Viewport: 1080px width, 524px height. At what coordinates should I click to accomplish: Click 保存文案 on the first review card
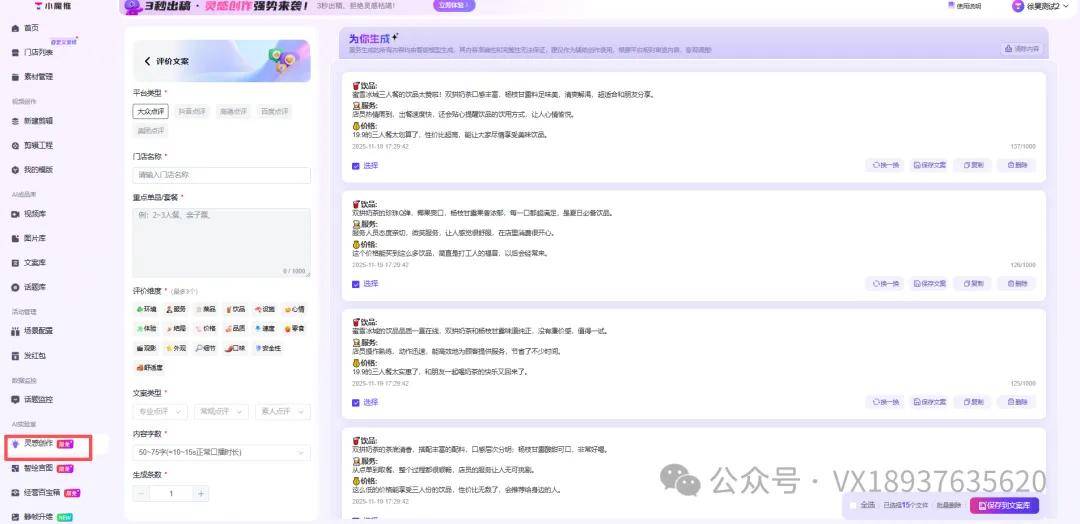tap(929, 165)
